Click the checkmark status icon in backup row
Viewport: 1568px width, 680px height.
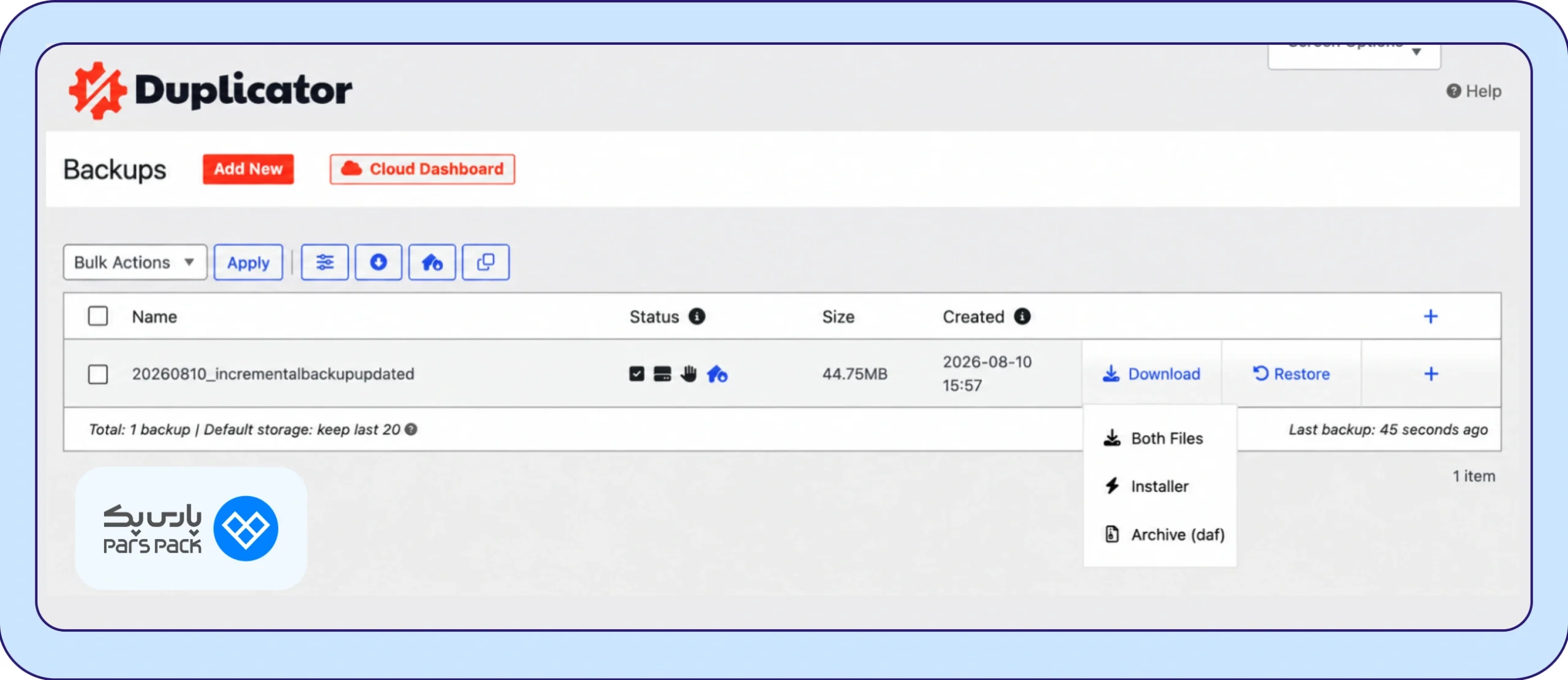click(x=636, y=374)
